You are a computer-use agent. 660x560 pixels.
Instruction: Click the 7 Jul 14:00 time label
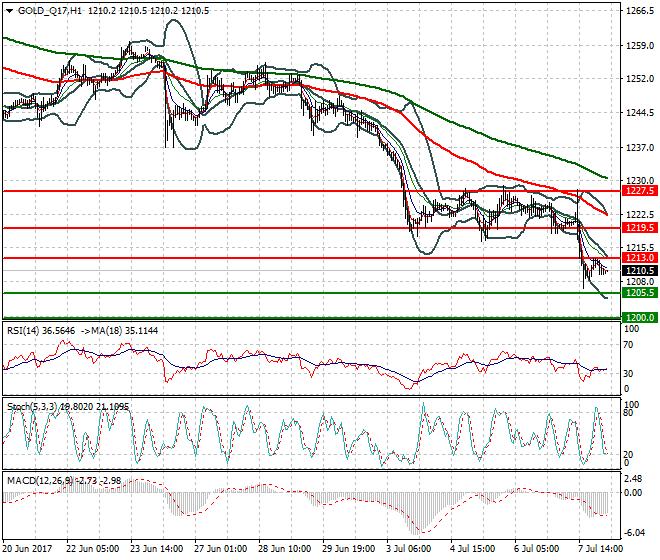[x=600, y=549]
